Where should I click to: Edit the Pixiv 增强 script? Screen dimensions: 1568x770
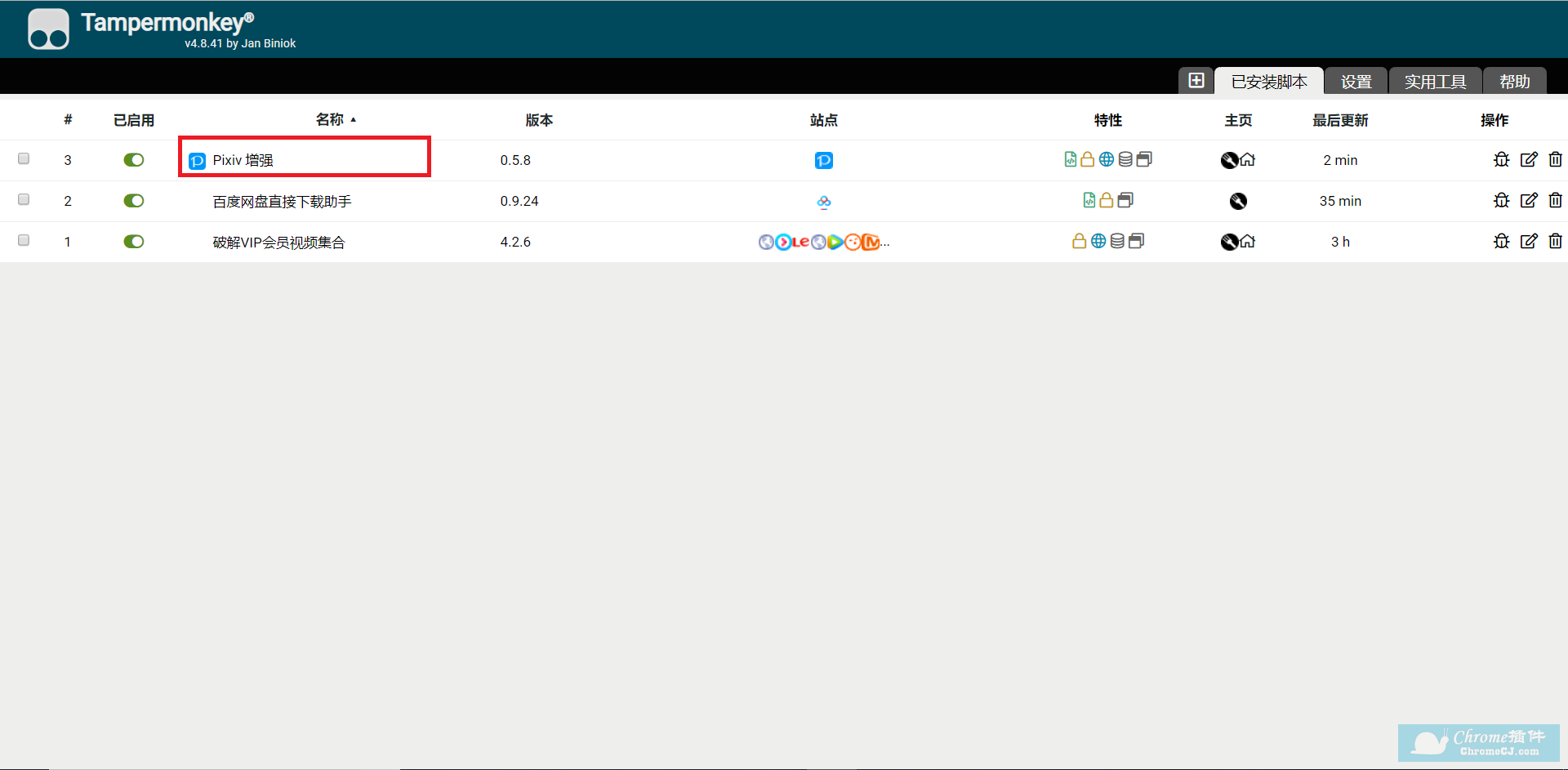point(1529,160)
